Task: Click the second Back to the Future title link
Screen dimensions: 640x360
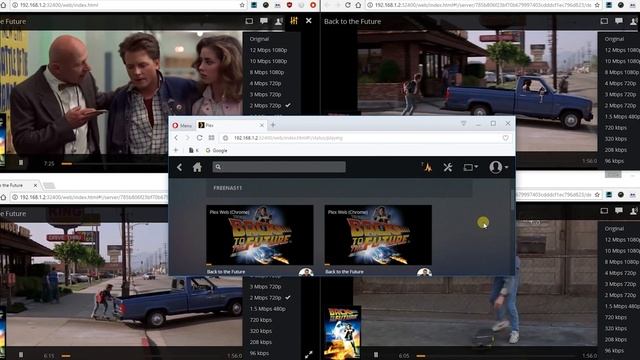Action: pos(344,271)
